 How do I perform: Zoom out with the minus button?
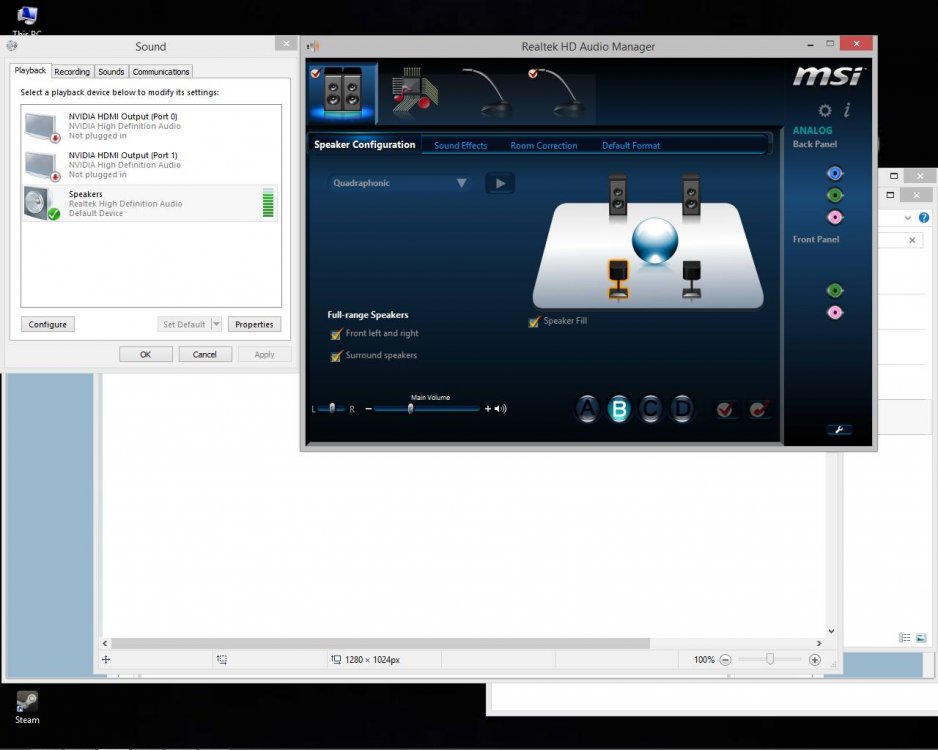(725, 660)
